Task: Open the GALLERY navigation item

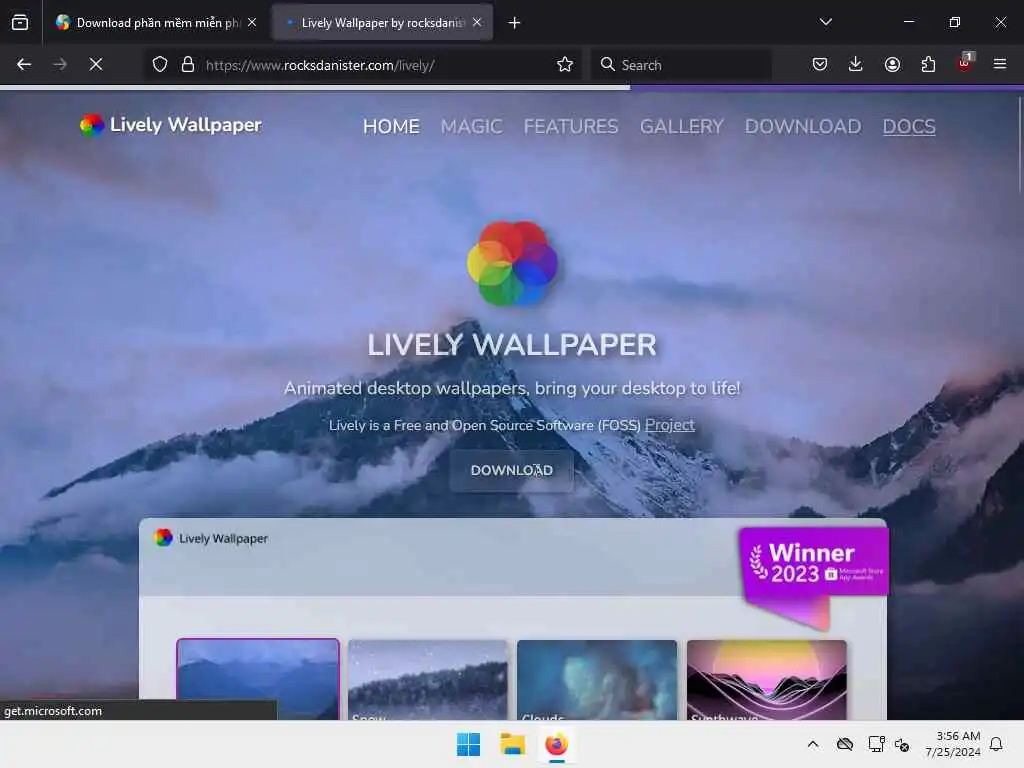Action: click(682, 127)
